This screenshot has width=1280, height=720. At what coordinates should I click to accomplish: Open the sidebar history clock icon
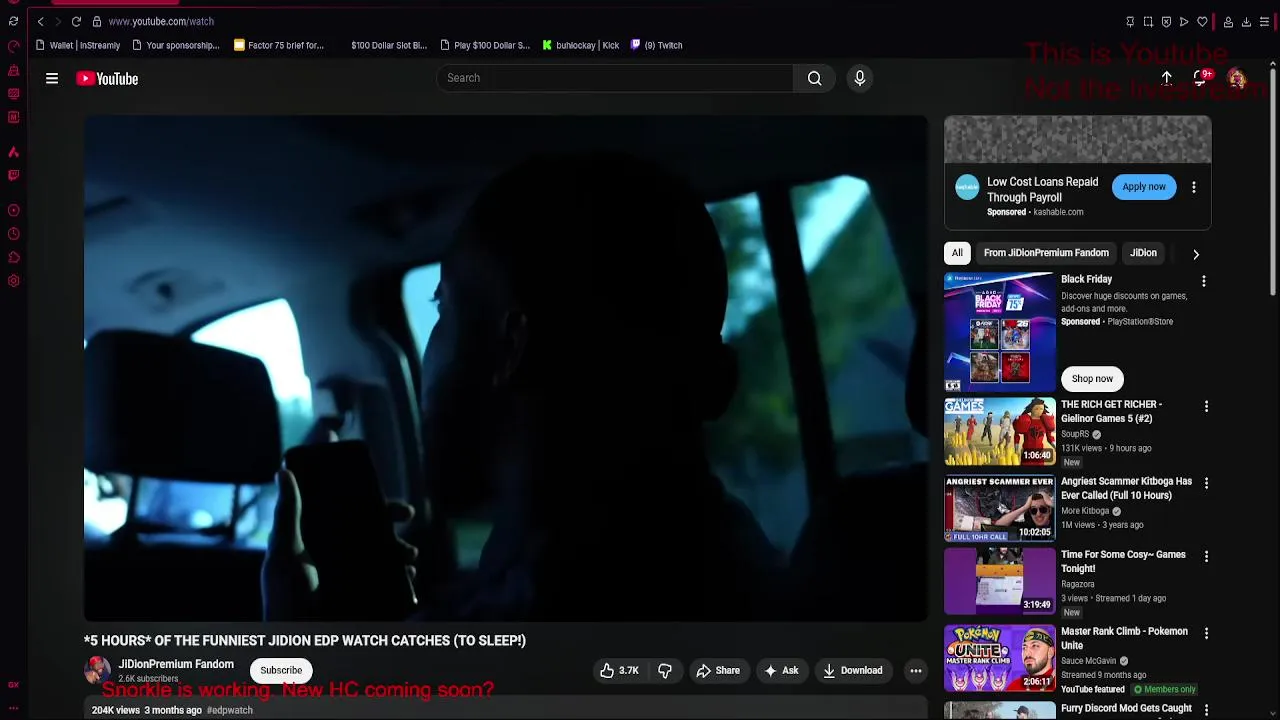coord(13,234)
